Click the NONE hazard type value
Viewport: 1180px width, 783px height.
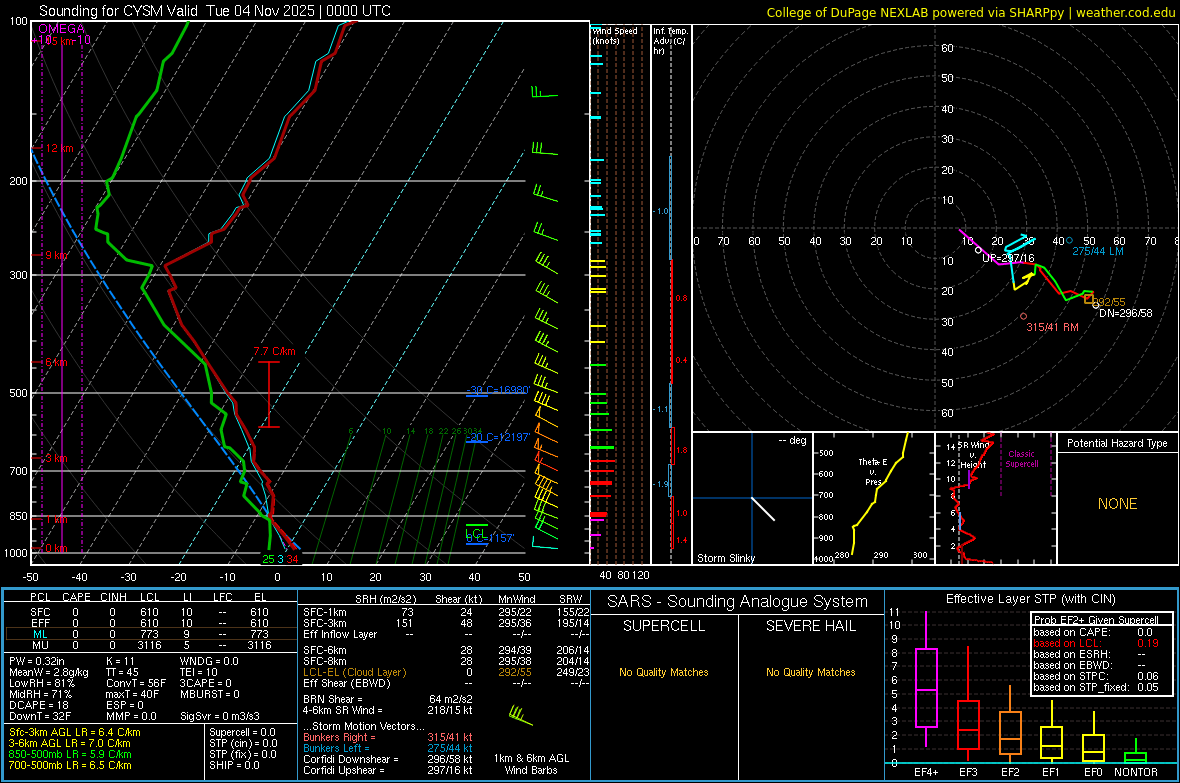(x=1117, y=504)
